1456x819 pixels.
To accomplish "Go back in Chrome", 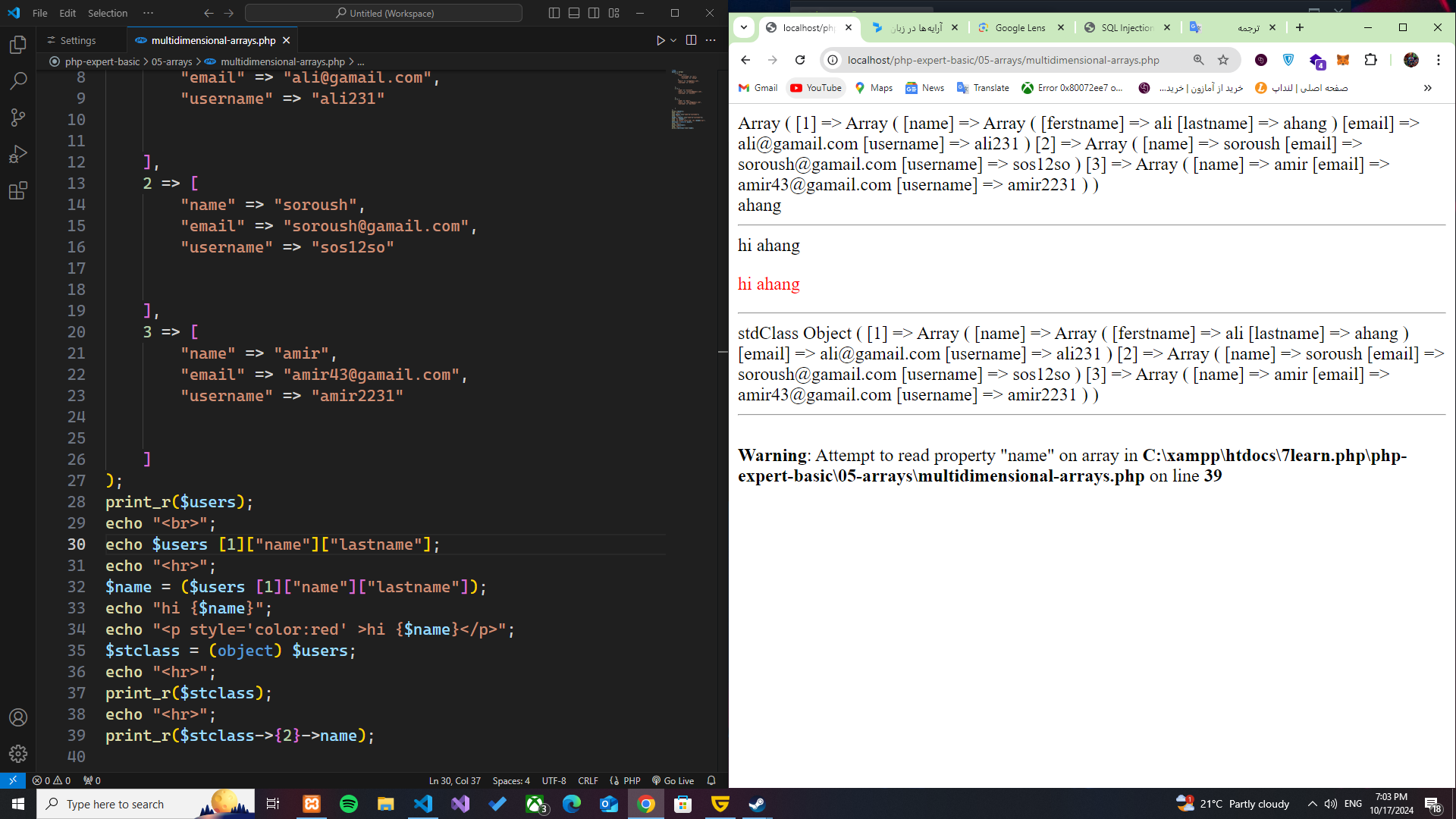I will (x=745, y=60).
